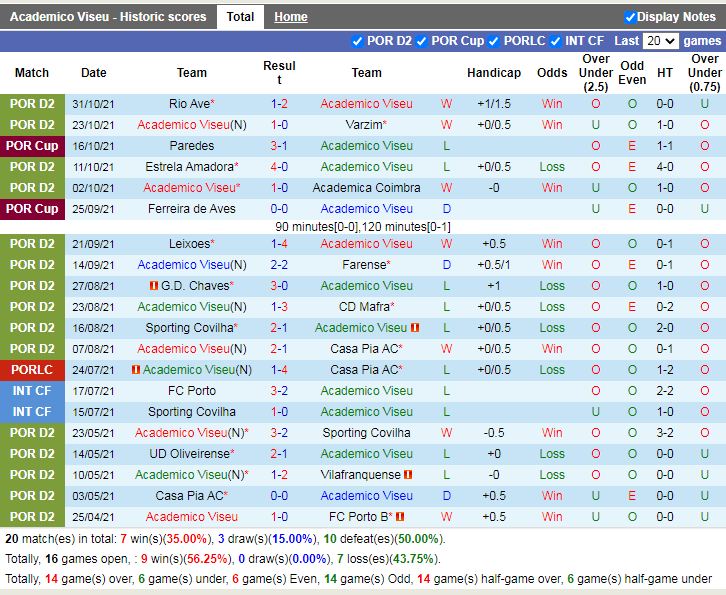
Task: Click the Handicap column header
Action: pyautogui.click(x=493, y=73)
